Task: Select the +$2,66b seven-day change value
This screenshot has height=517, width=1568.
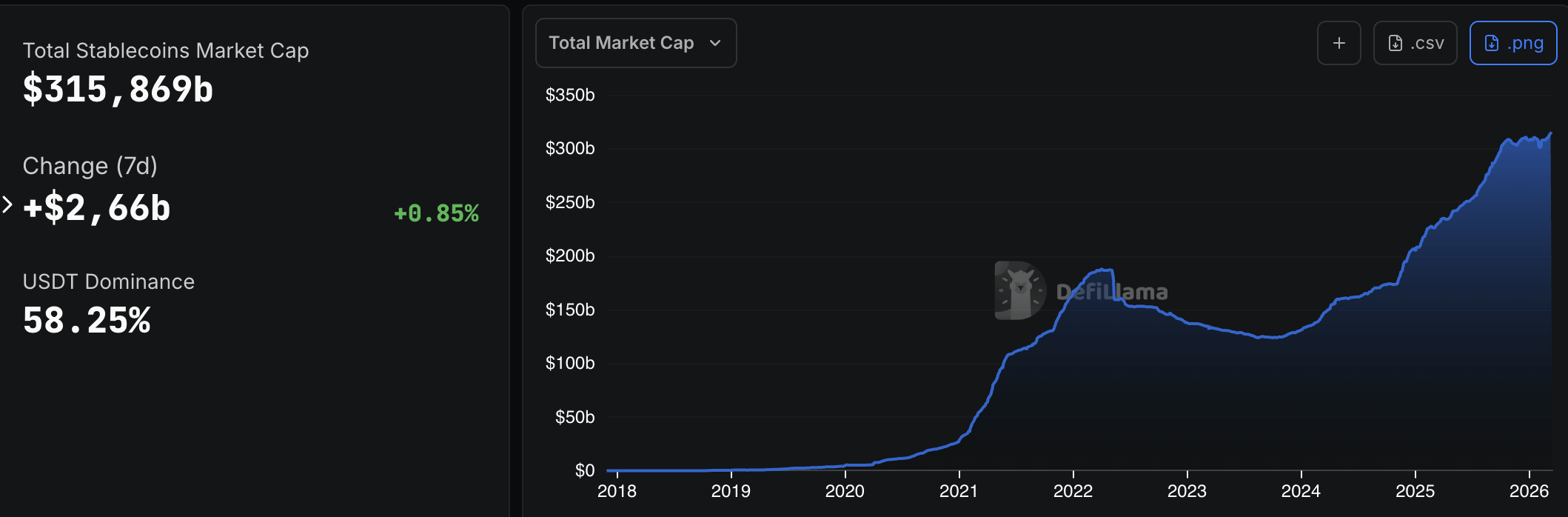Action: pyautogui.click(x=97, y=208)
